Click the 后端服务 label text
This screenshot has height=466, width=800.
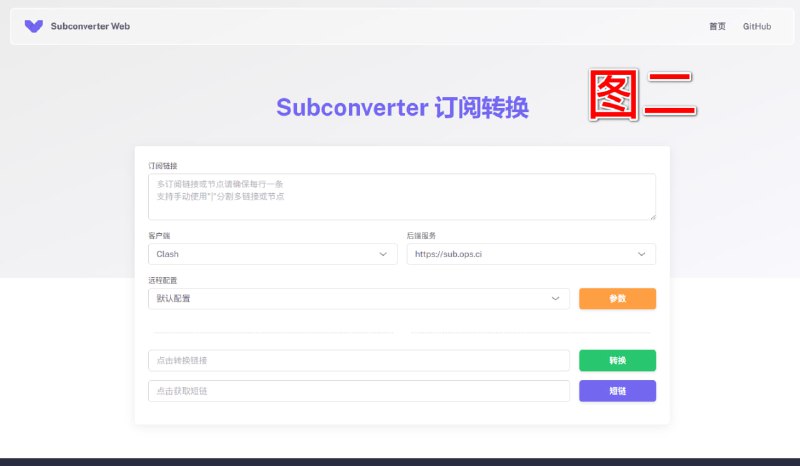[x=421, y=236]
